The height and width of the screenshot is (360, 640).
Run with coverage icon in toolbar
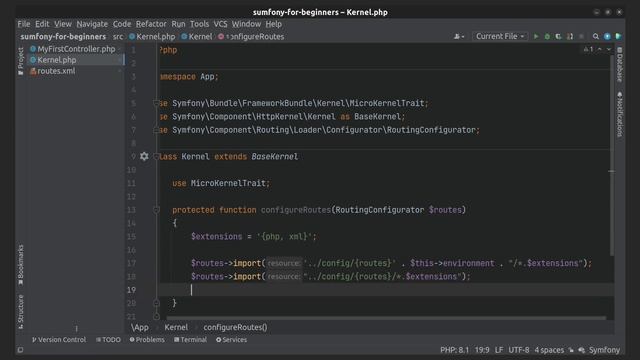click(558, 36)
